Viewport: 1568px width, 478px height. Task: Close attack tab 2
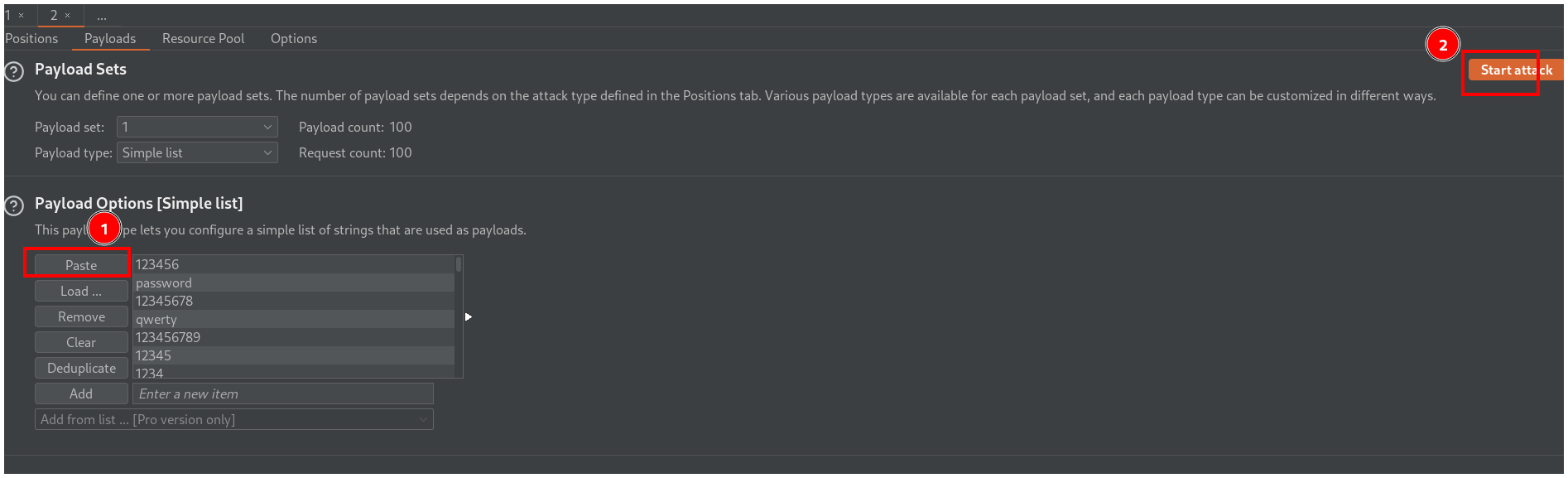(68, 16)
